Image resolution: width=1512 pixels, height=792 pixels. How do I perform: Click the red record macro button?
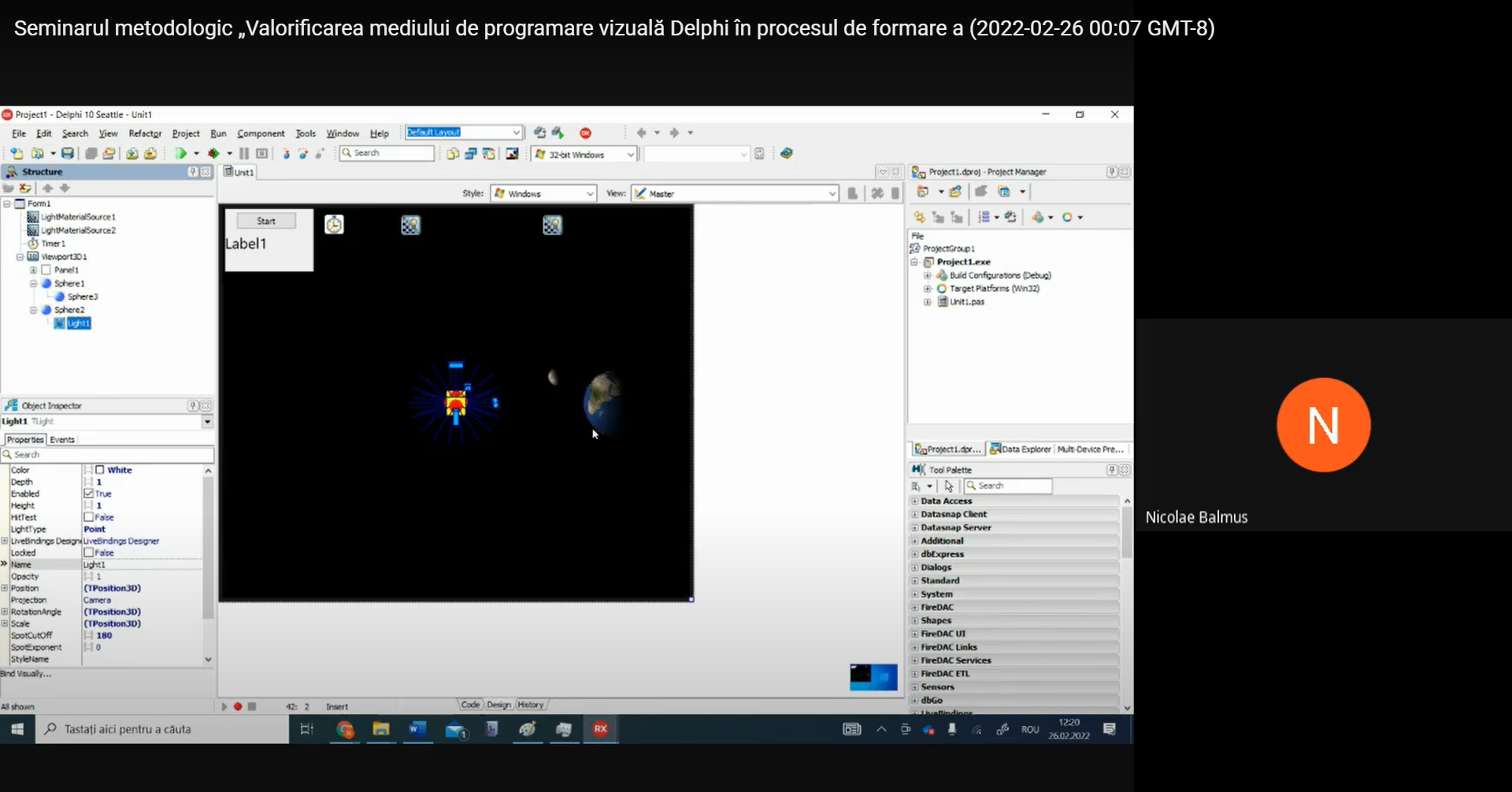click(x=238, y=706)
